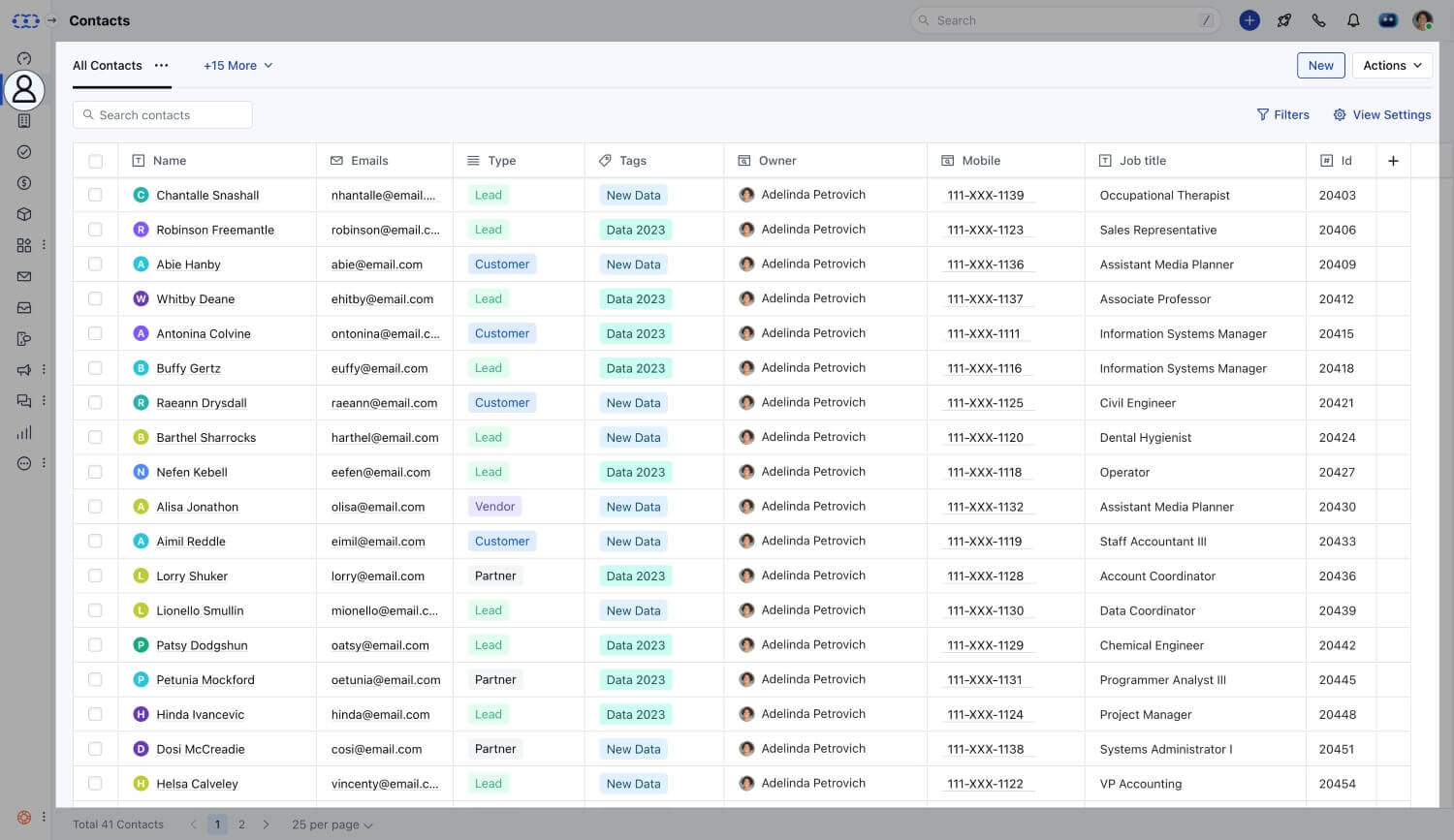Viewport: 1454px width, 840px height.
Task: Click the Customer type badge for Aimil Reddle
Action: pyautogui.click(x=502, y=541)
